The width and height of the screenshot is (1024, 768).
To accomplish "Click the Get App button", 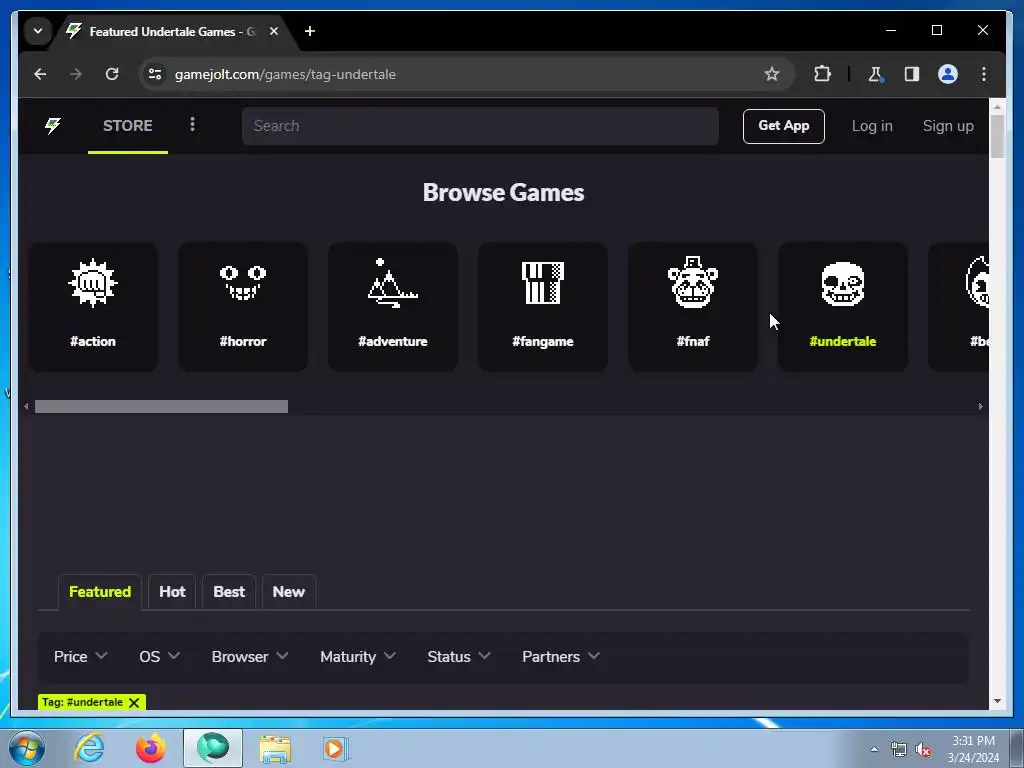I will [x=784, y=126].
